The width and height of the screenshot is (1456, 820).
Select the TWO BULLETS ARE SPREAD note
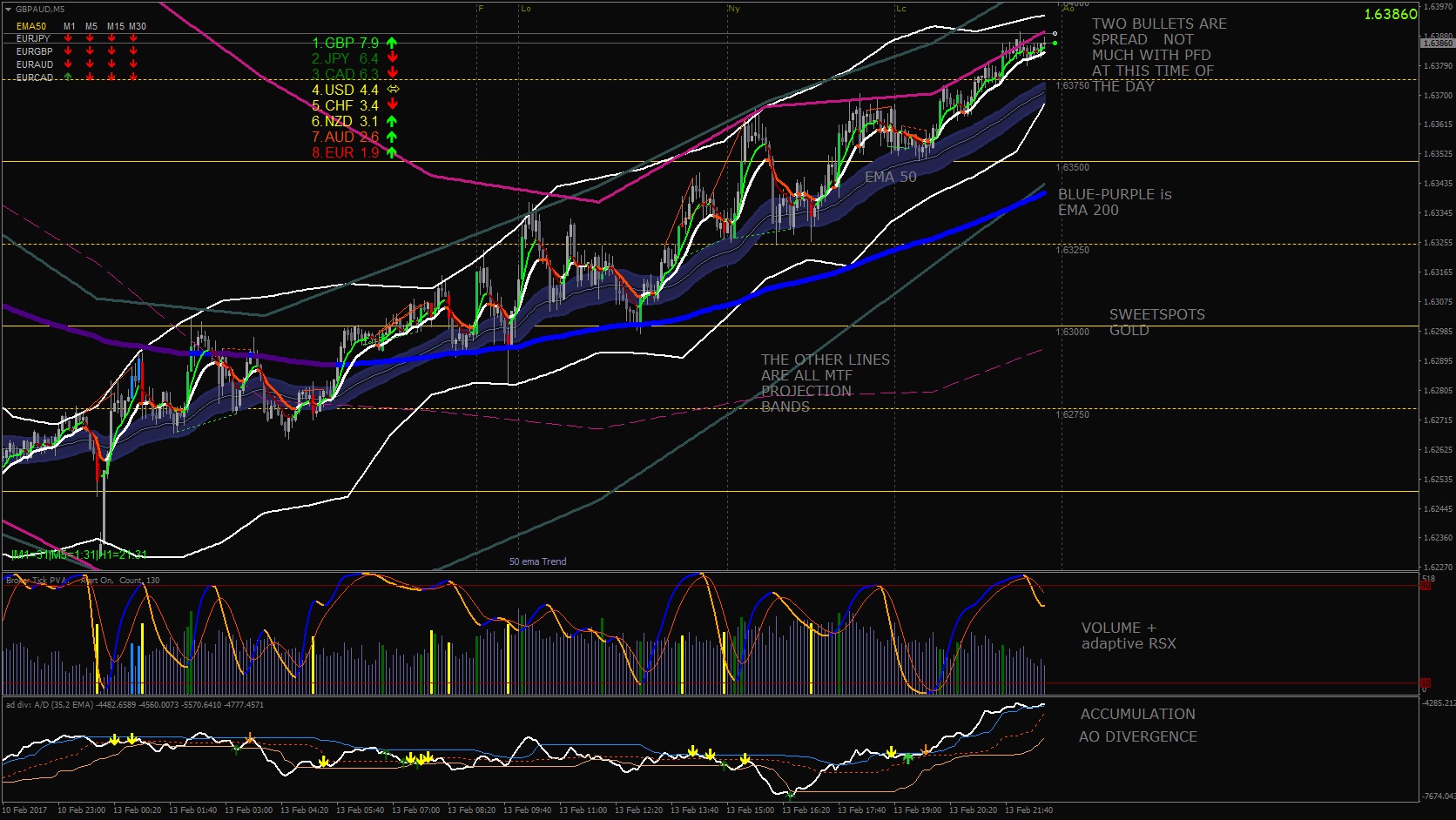1159,55
